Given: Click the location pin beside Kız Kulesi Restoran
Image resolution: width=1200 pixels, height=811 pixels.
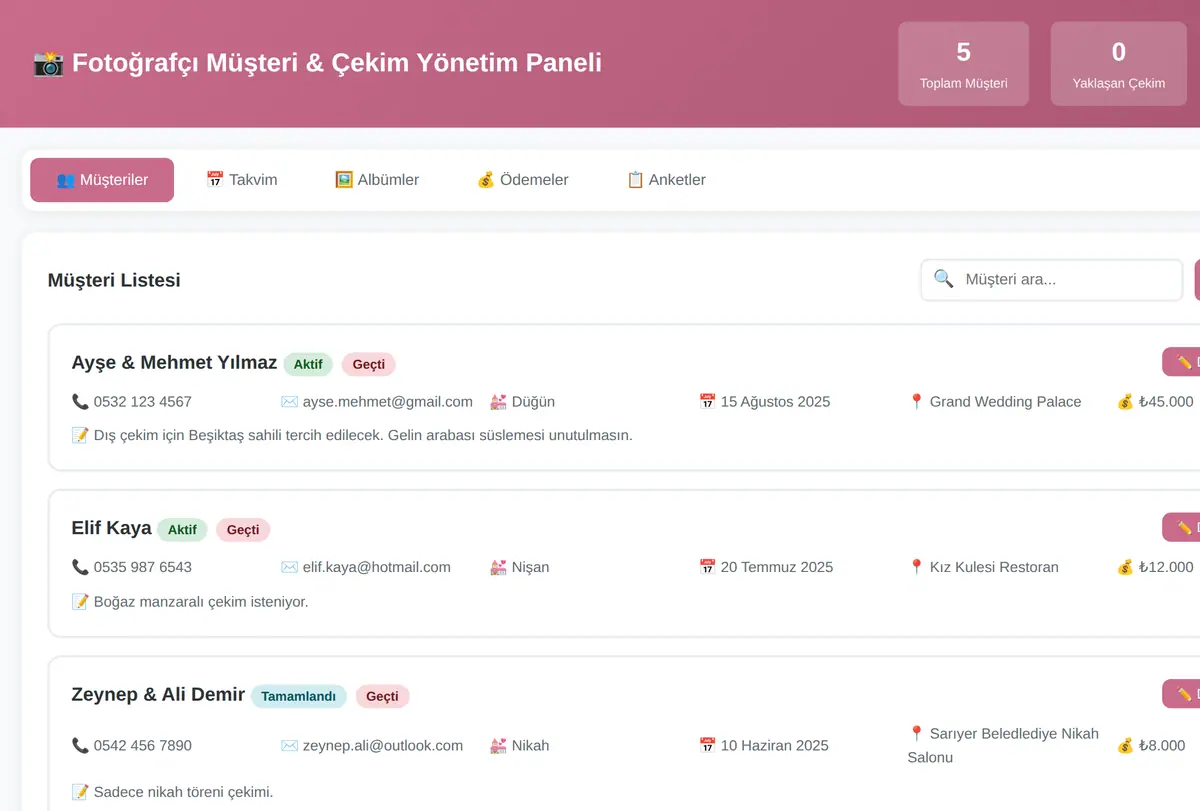Looking at the screenshot, I should tap(916, 567).
